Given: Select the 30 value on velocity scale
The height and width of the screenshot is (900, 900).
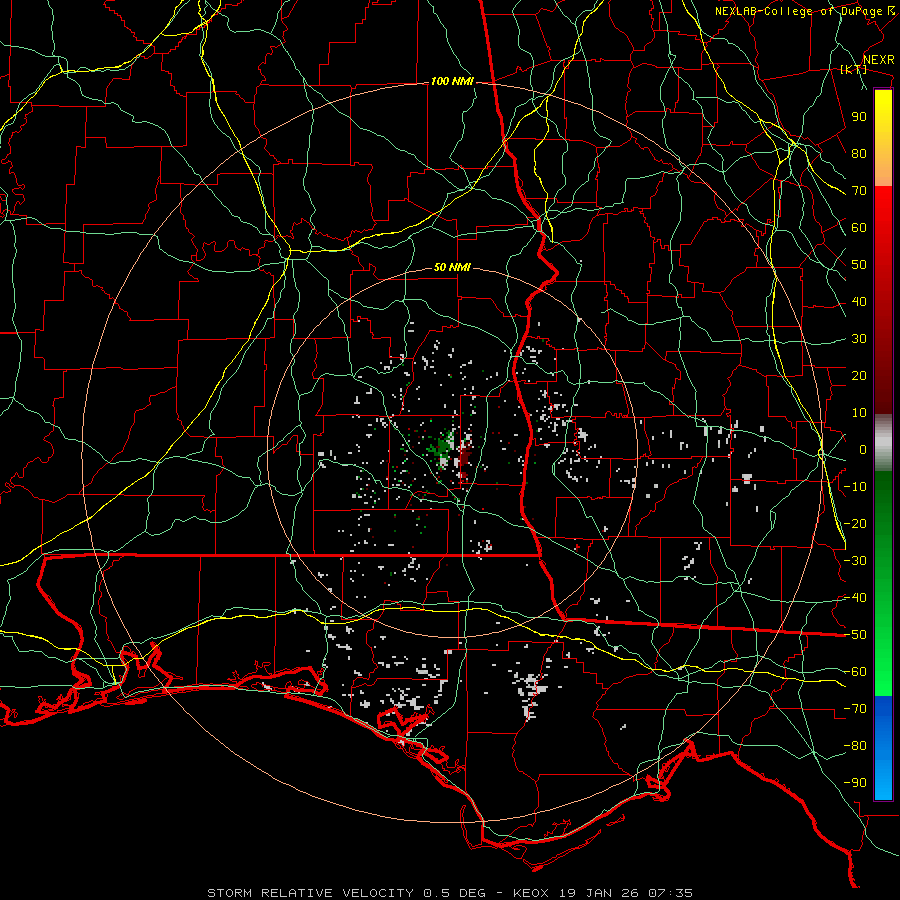Looking at the screenshot, I should (859, 339).
